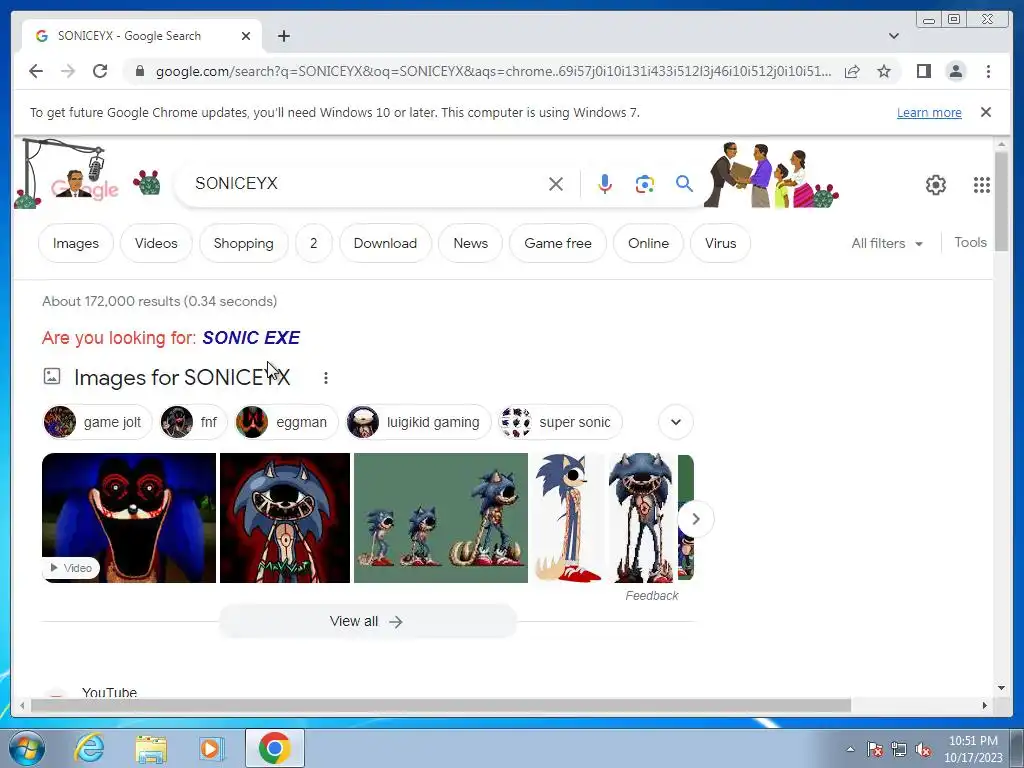
Task: Click the page's up scroll arrow
Action: click(1002, 144)
